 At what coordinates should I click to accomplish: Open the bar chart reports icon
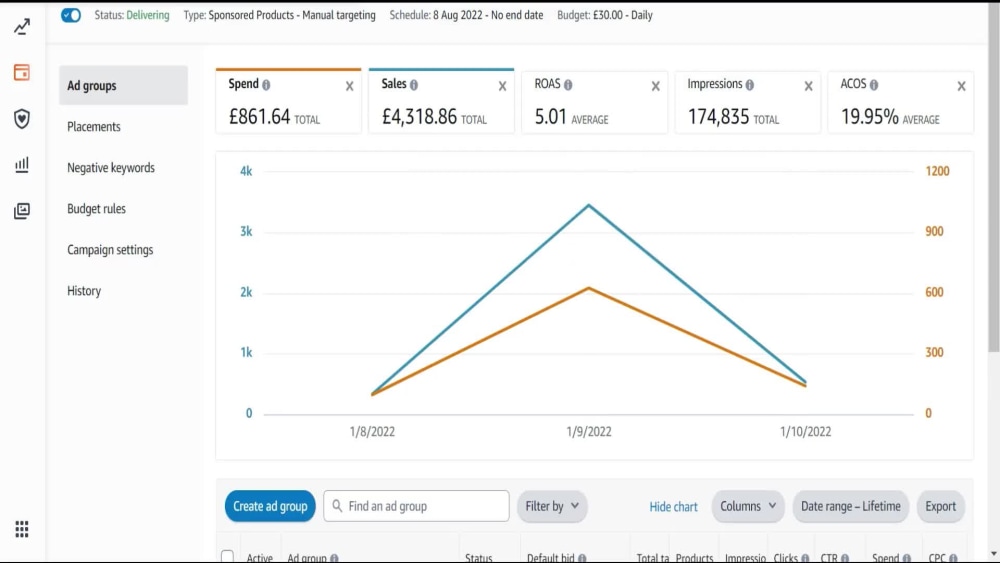point(22,165)
